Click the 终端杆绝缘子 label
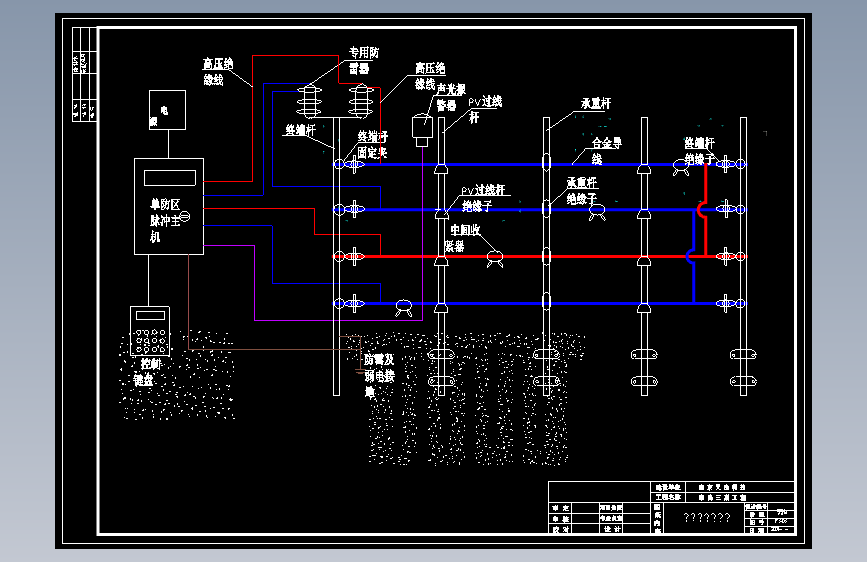 (699, 151)
